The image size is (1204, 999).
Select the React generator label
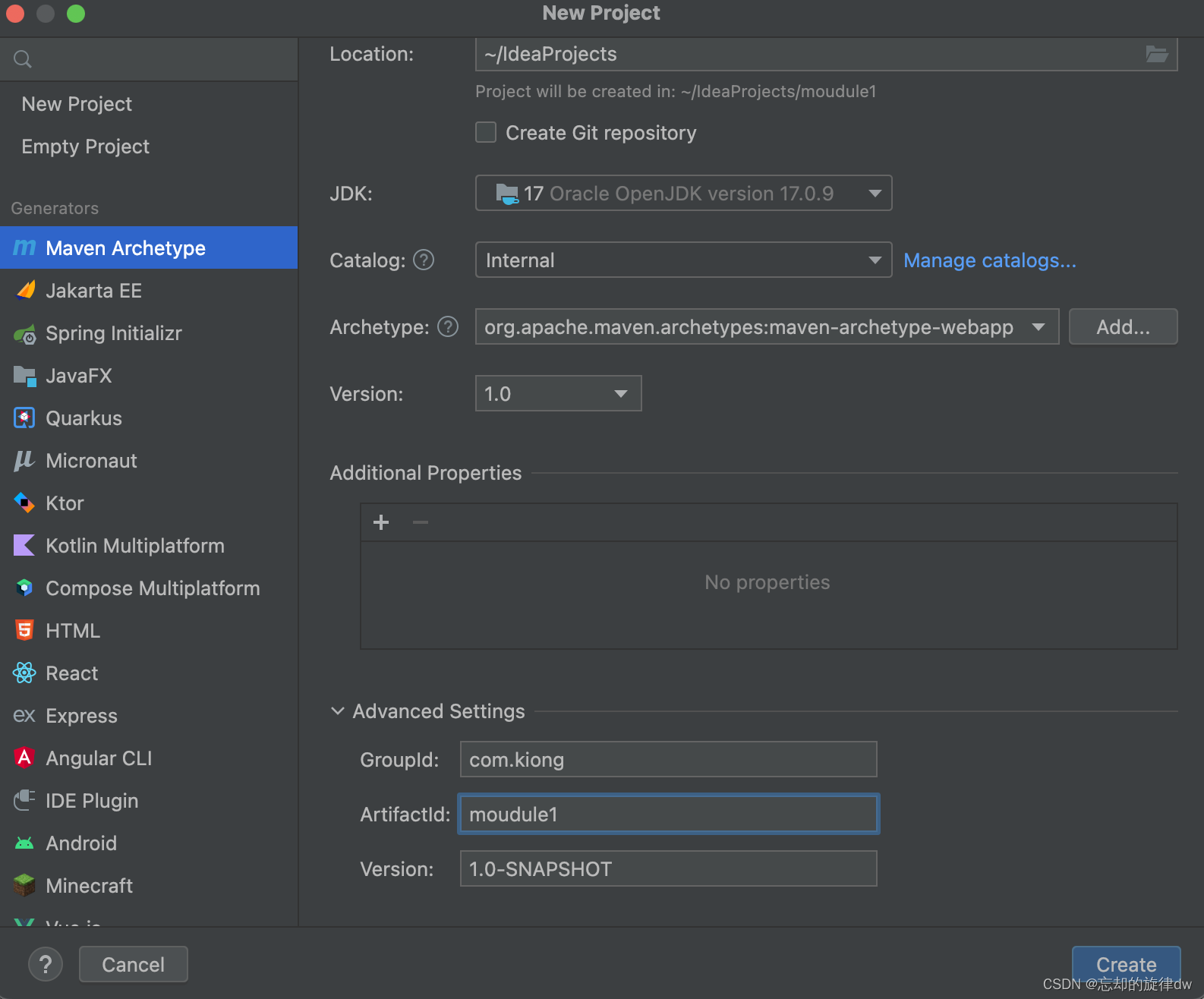coord(72,673)
